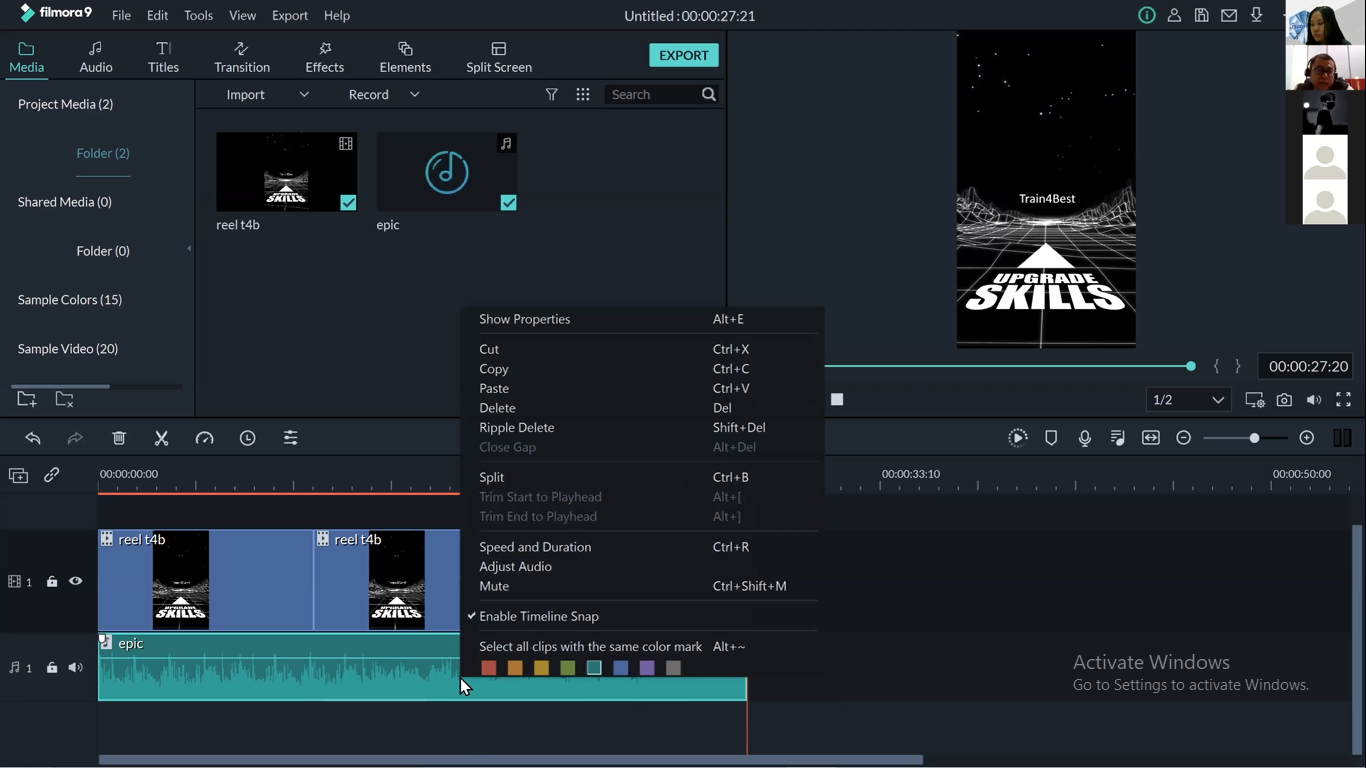The height and width of the screenshot is (768, 1366).
Task: Click the scissors split icon in timeline toolbar
Action: point(161,438)
